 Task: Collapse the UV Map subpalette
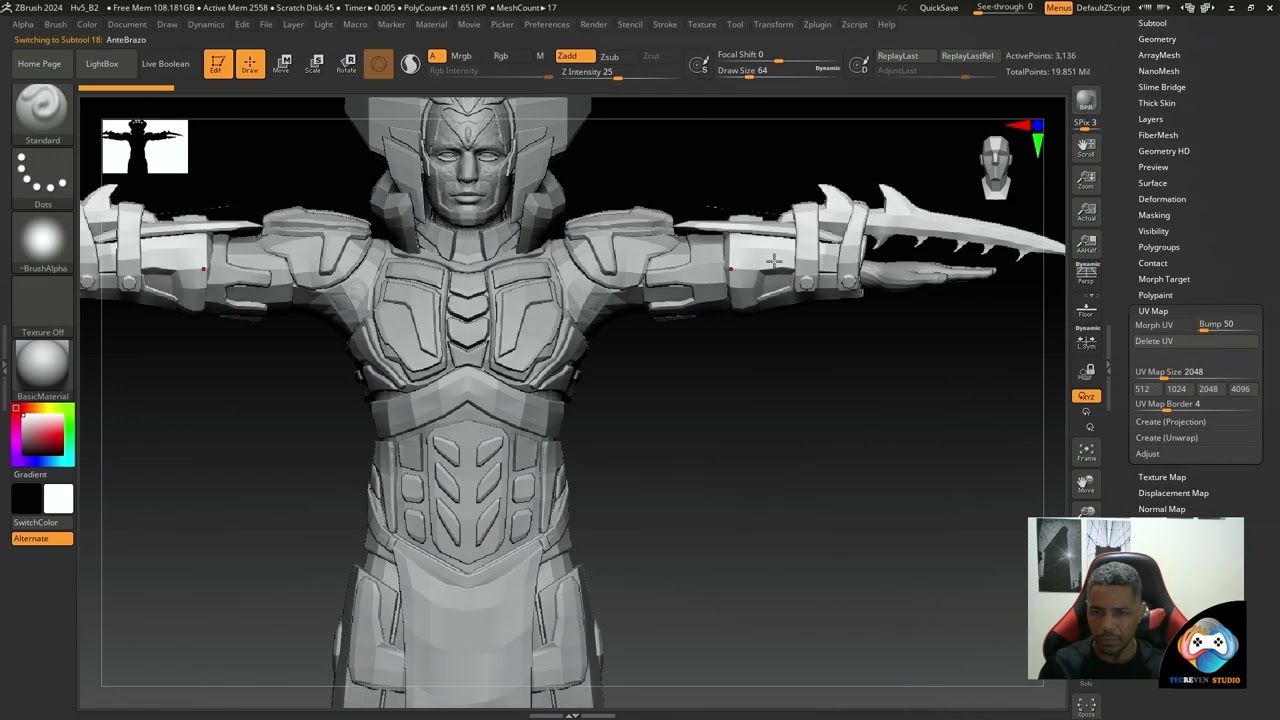pyautogui.click(x=1153, y=311)
